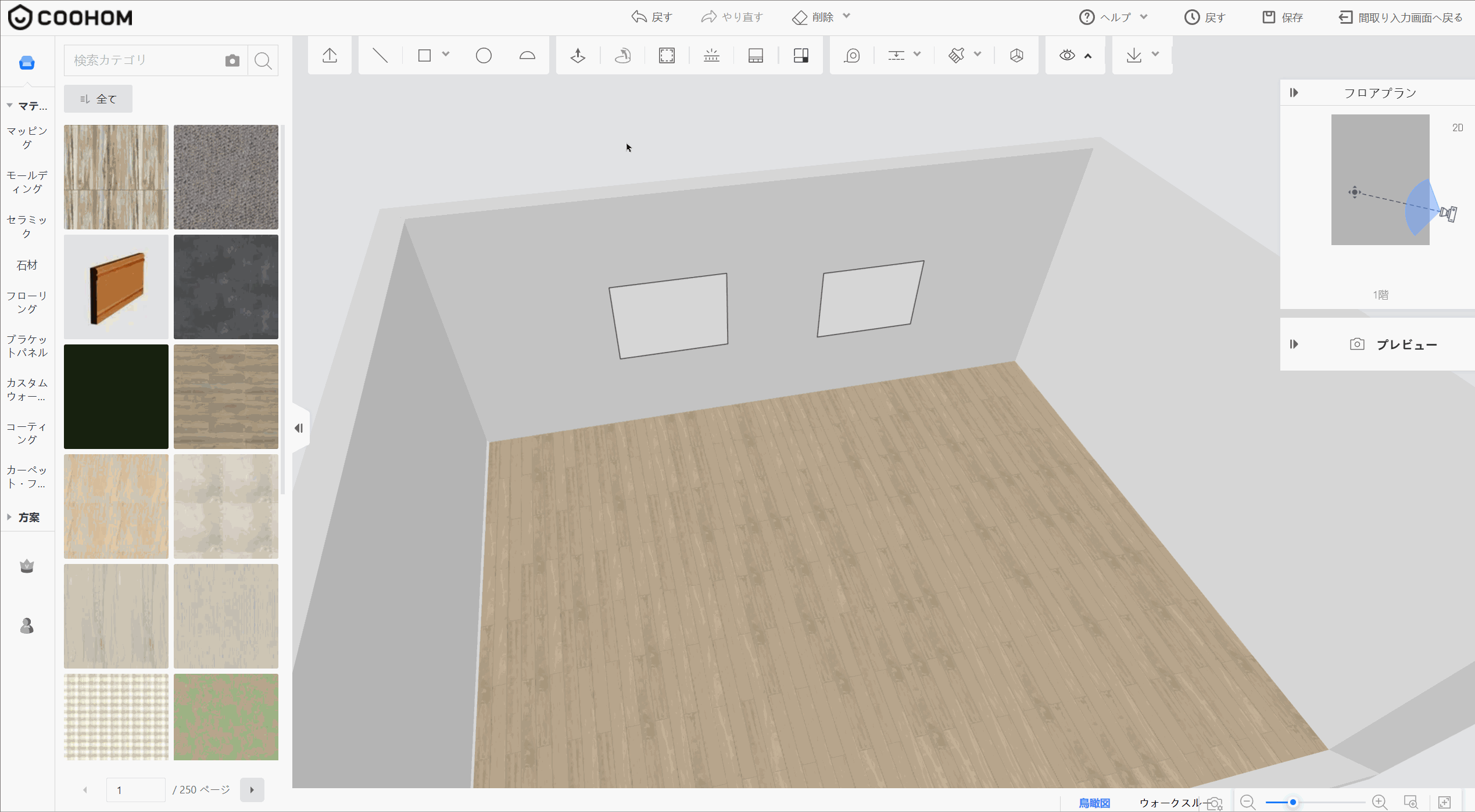
Task: Select the 石材 category
Action: 27,265
